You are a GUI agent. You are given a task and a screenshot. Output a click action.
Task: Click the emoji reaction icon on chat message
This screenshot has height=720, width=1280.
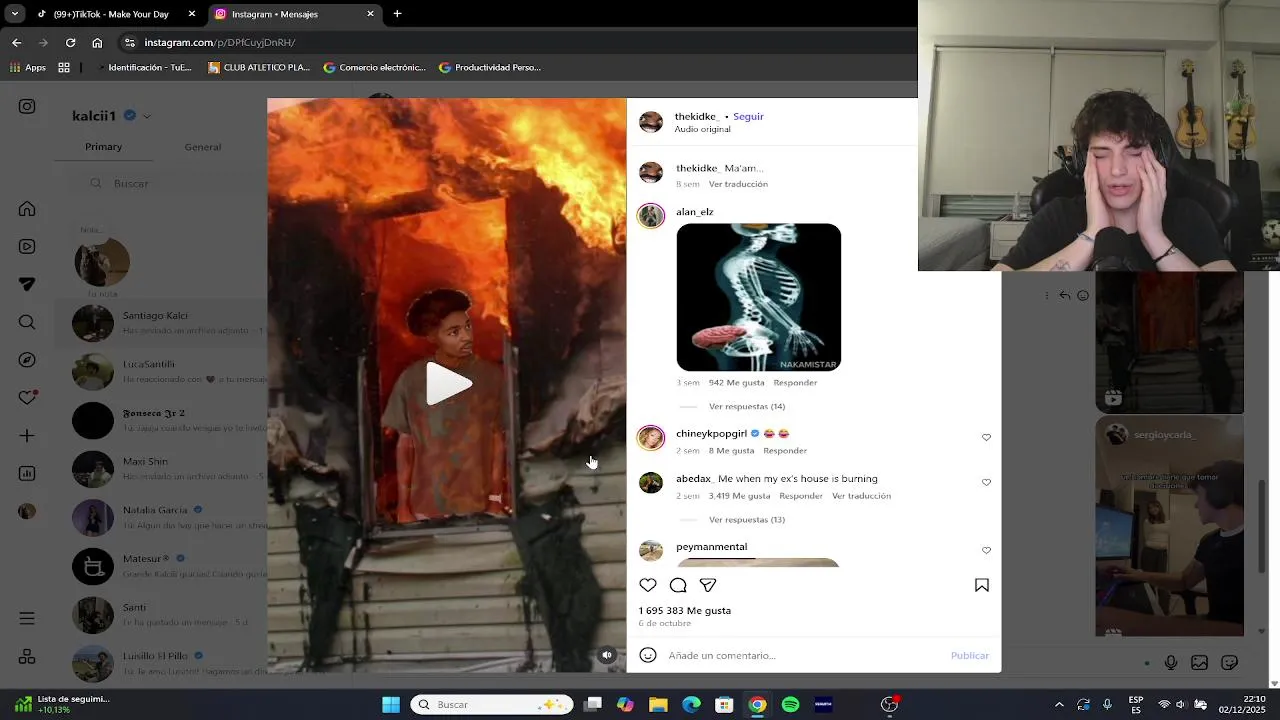coord(1083,296)
